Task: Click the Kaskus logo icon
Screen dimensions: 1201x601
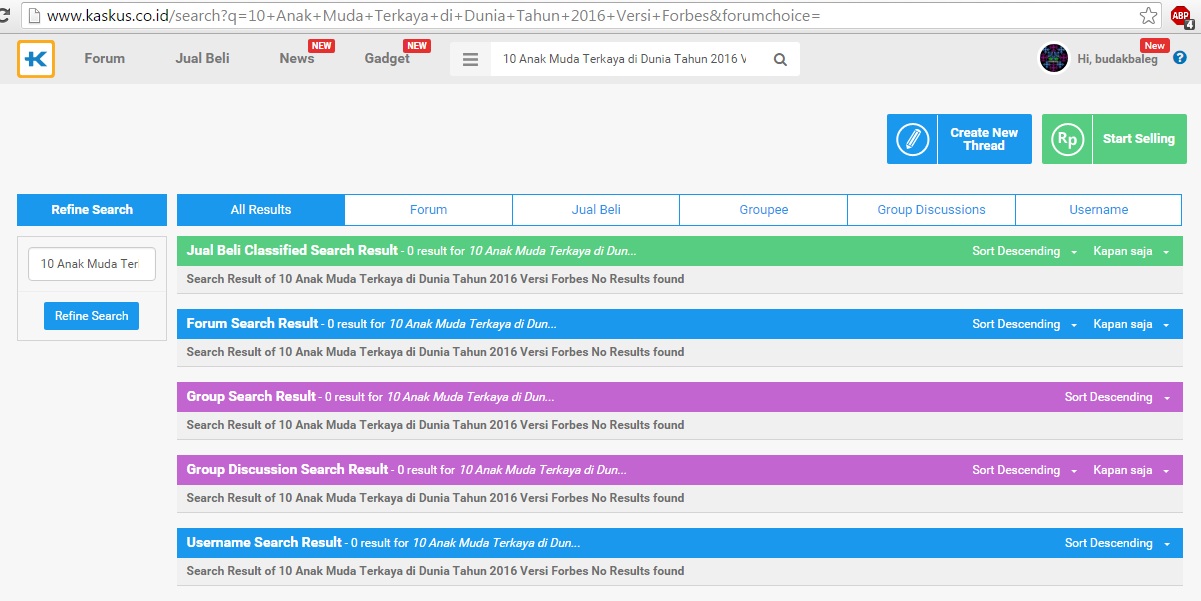Action: click(36, 59)
